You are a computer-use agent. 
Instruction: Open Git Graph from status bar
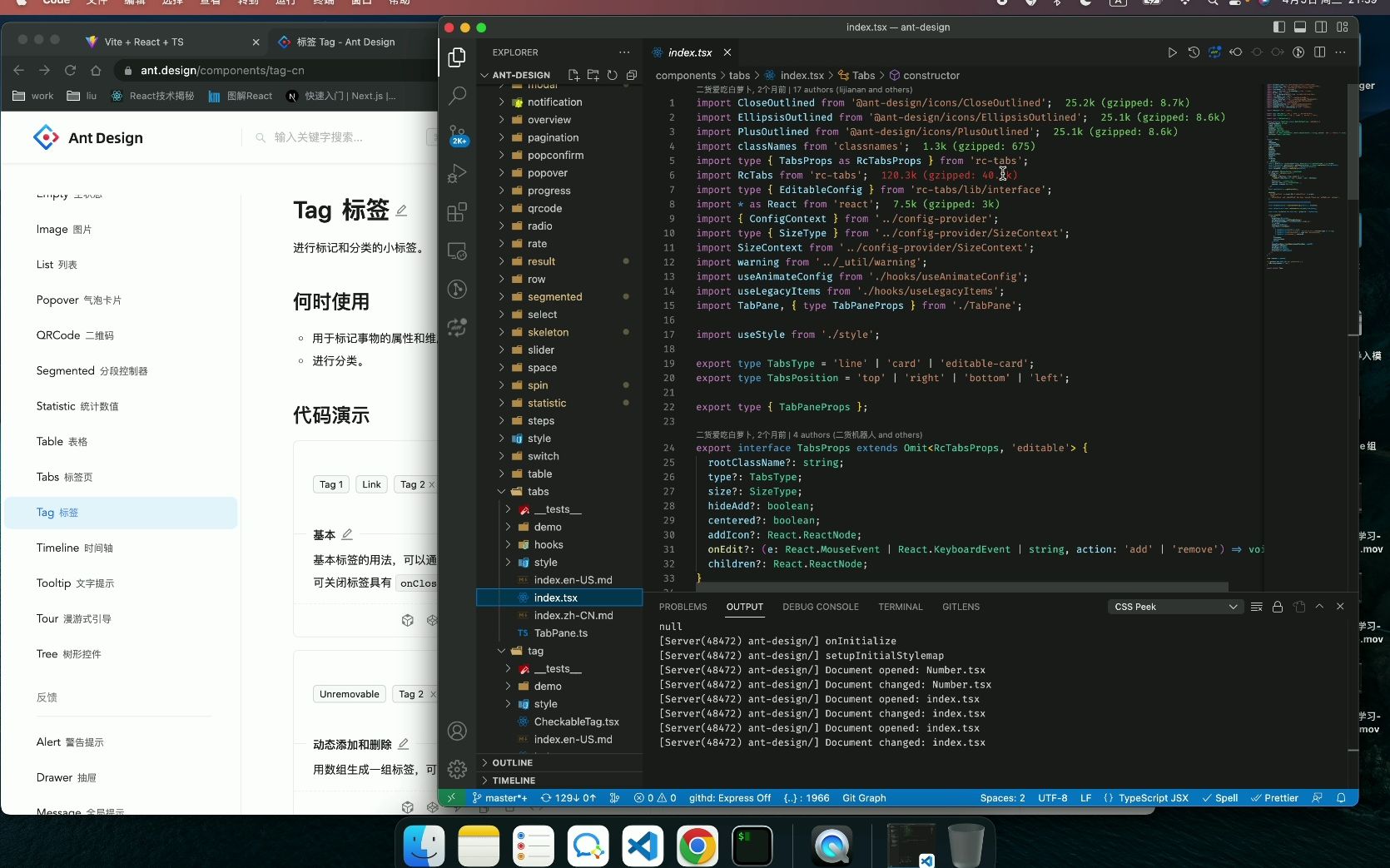pos(864,797)
